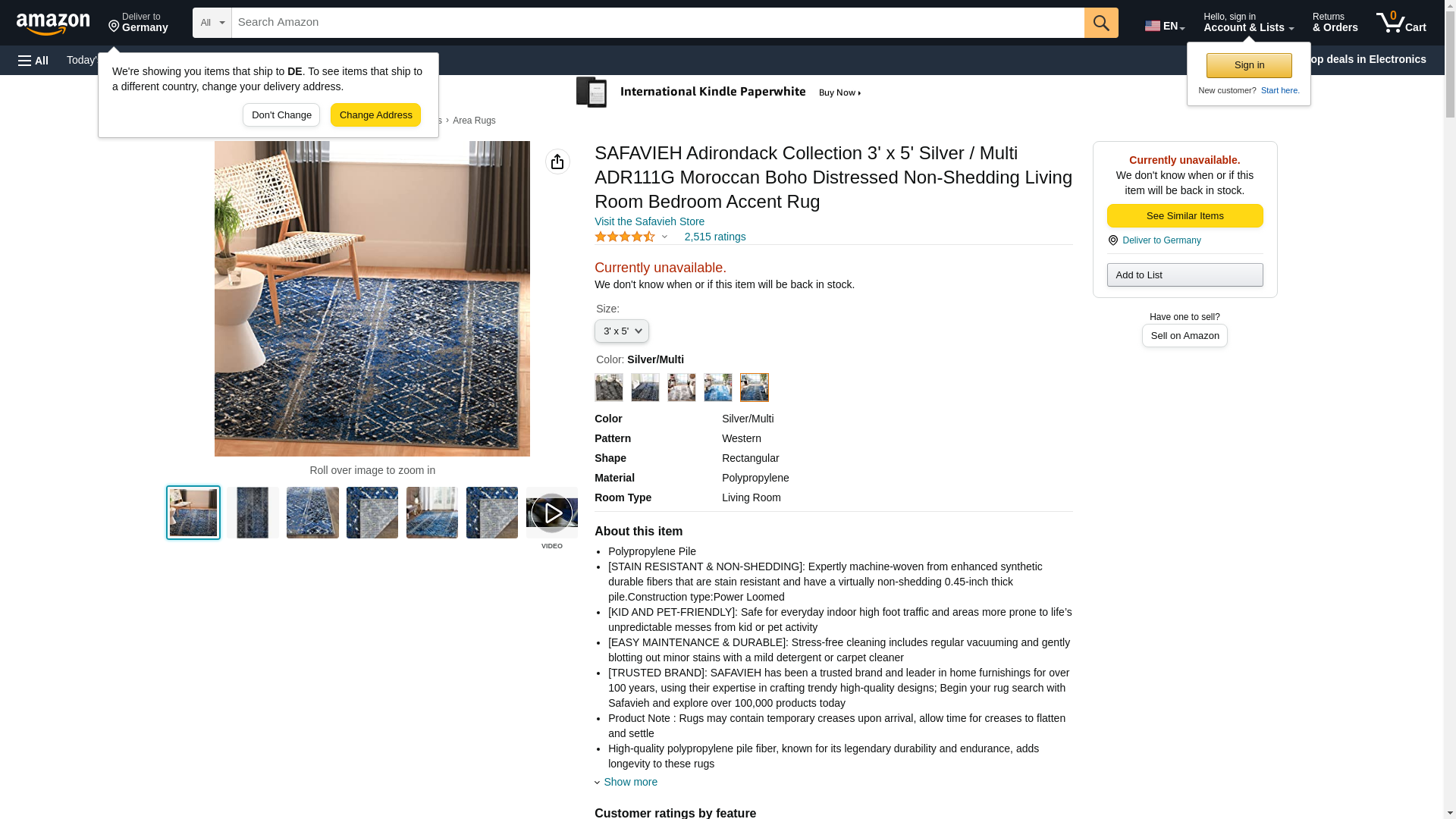Click See Similar Items button
This screenshot has height=819, width=1456.
tap(1185, 216)
